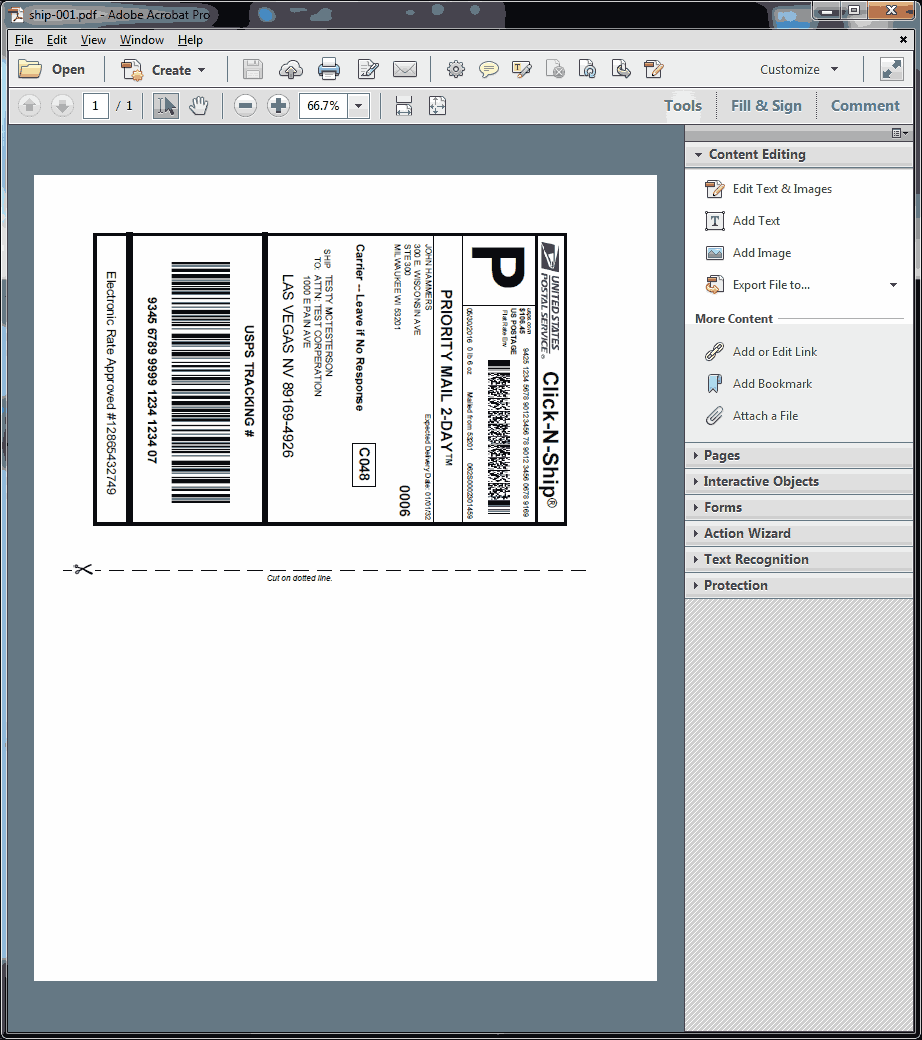This screenshot has height=1040, width=922.
Task: Expand the Forms section
Action: point(799,507)
